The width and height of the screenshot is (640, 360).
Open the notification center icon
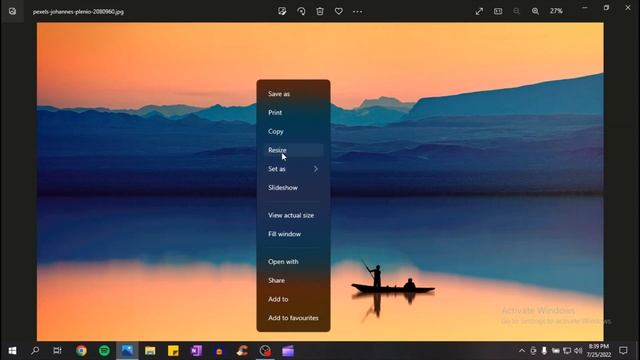623,351
